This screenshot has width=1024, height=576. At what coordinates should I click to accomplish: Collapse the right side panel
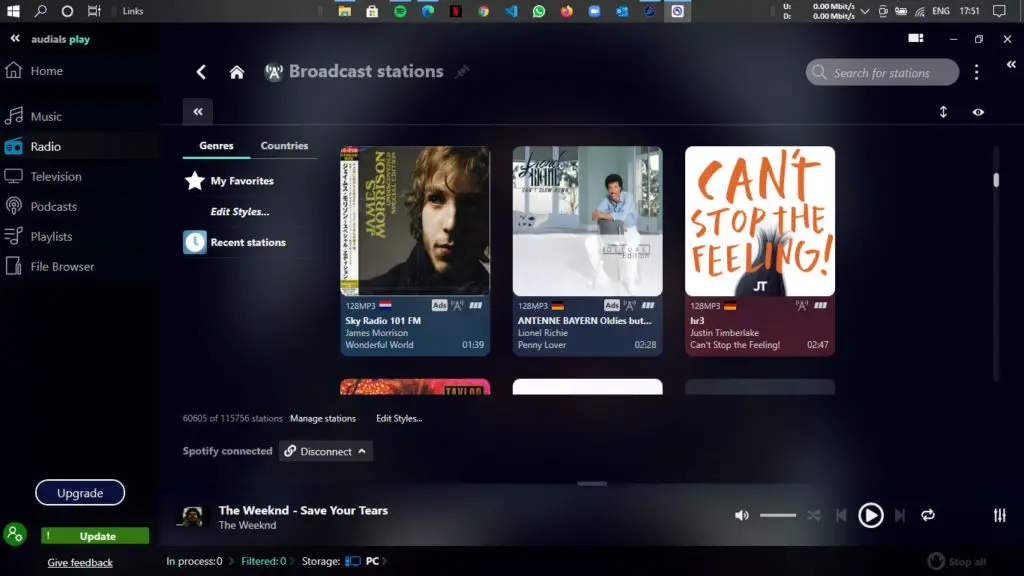(1011, 64)
